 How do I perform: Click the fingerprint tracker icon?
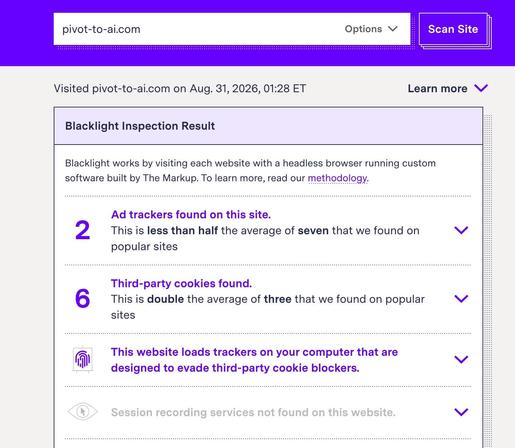click(x=83, y=360)
